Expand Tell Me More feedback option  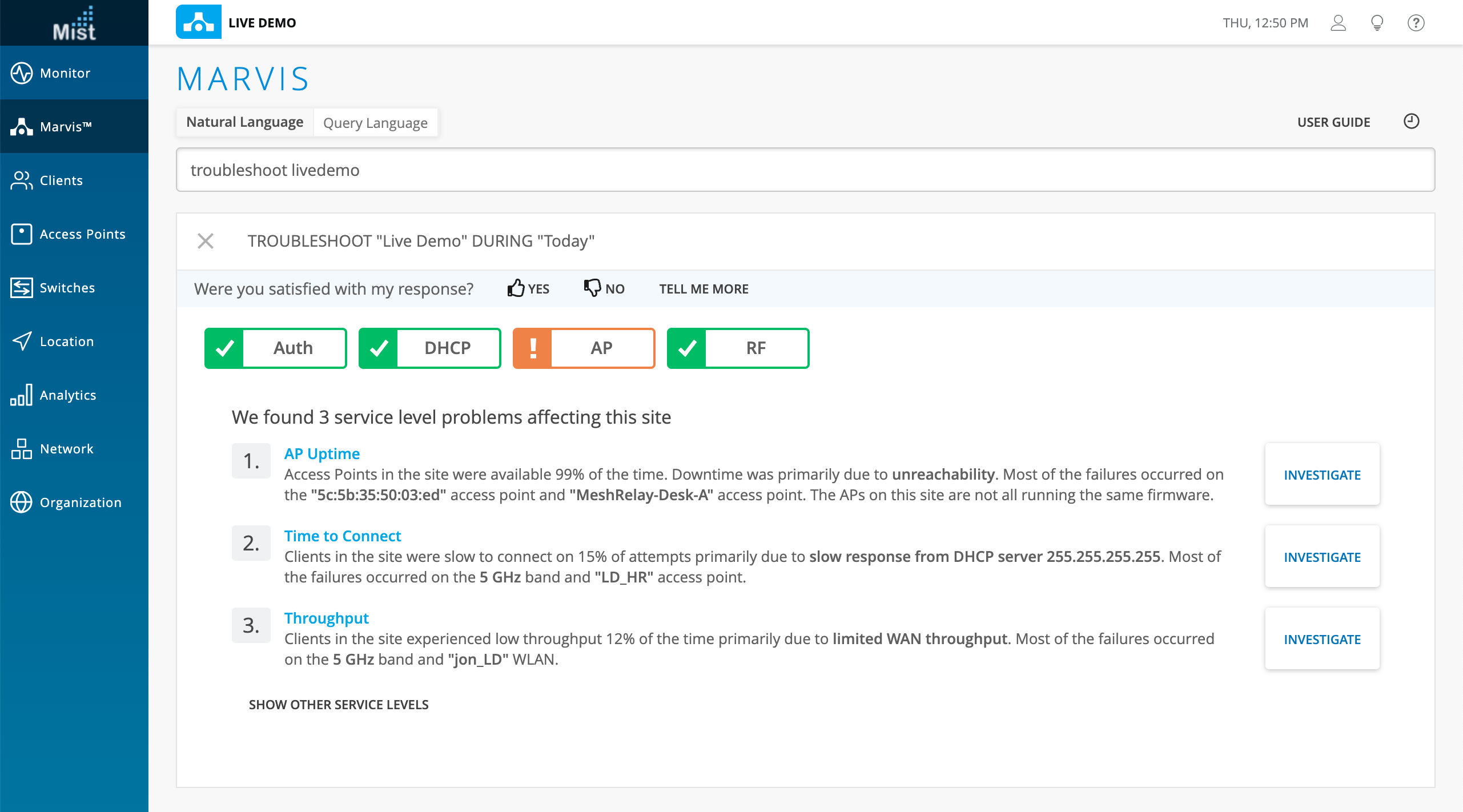click(x=704, y=289)
